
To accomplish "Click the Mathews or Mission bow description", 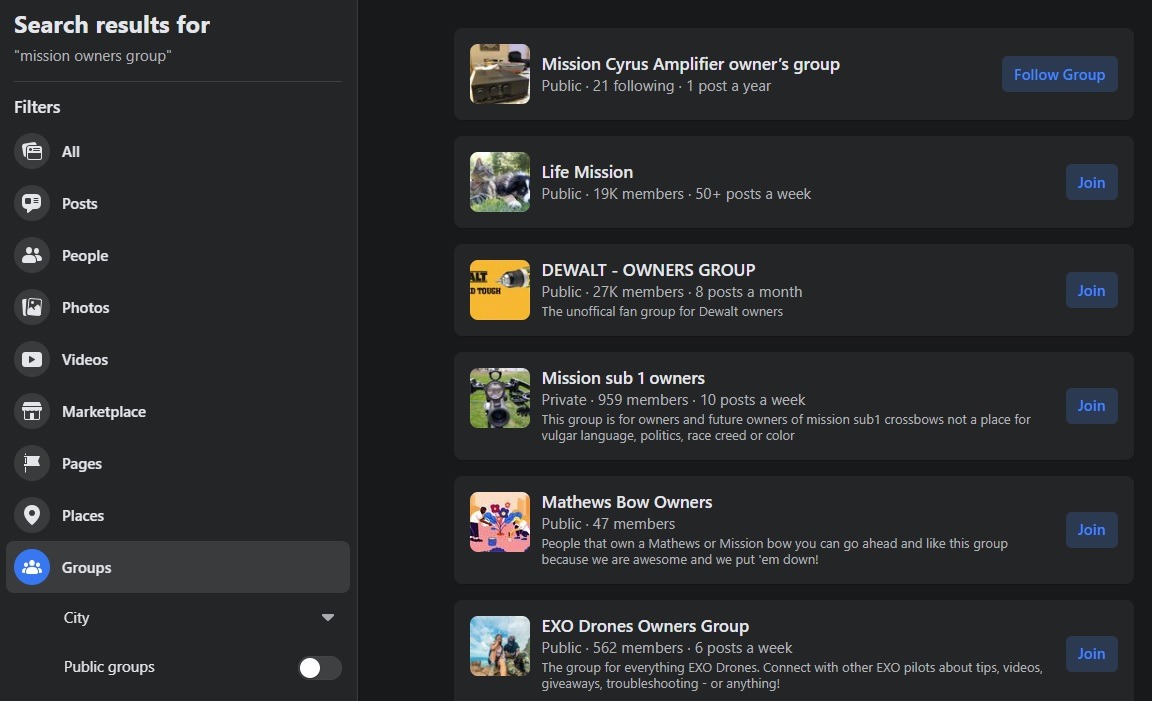I will tap(774, 552).
